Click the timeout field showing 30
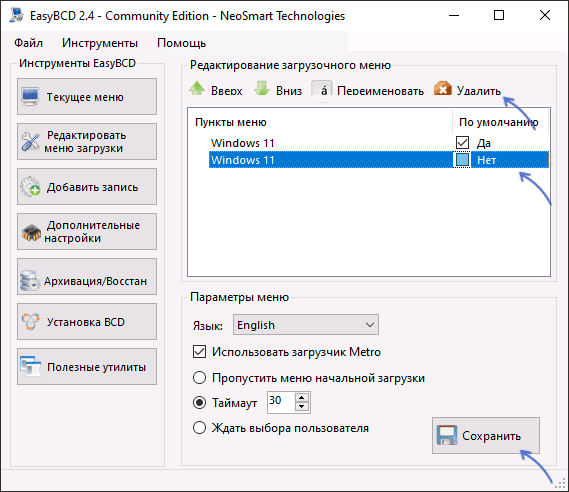569x492 pixels. (x=282, y=402)
